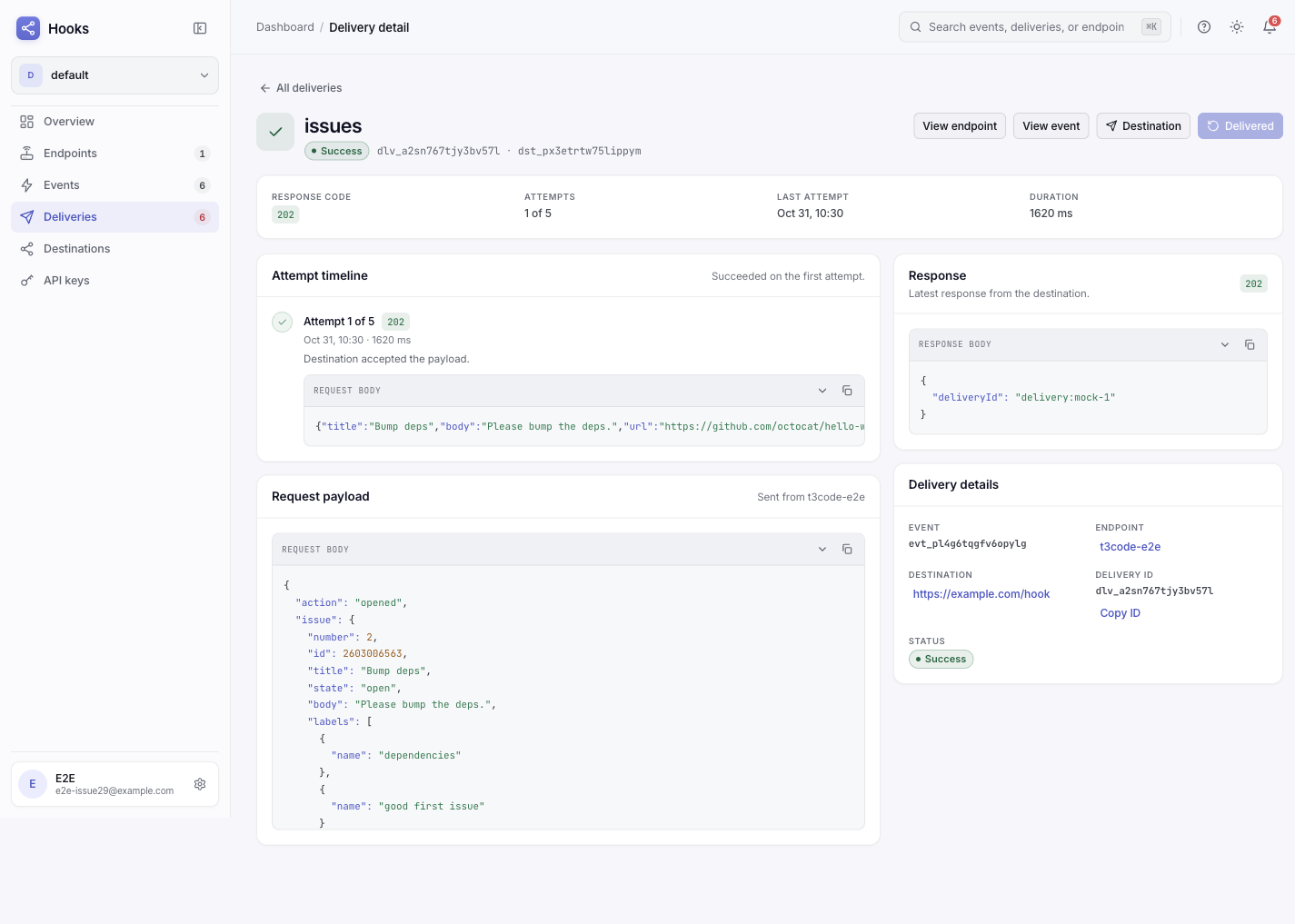Click Copy ID under Delivery ID
The width and height of the screenshot is (1295, 924).
point(1120,613)
